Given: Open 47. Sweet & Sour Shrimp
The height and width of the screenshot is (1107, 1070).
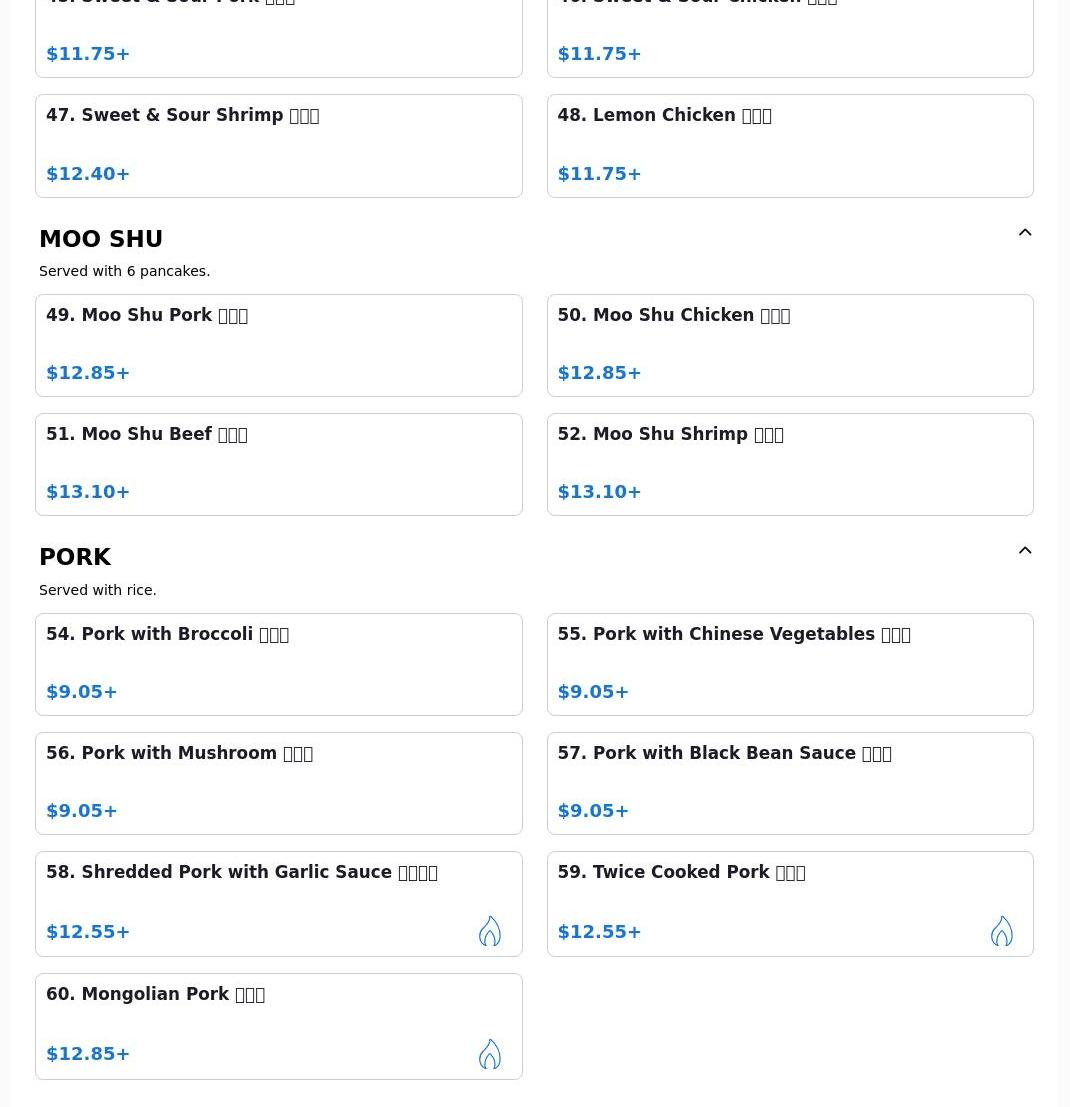Looking at the screenshot, I should click(278, 145).
